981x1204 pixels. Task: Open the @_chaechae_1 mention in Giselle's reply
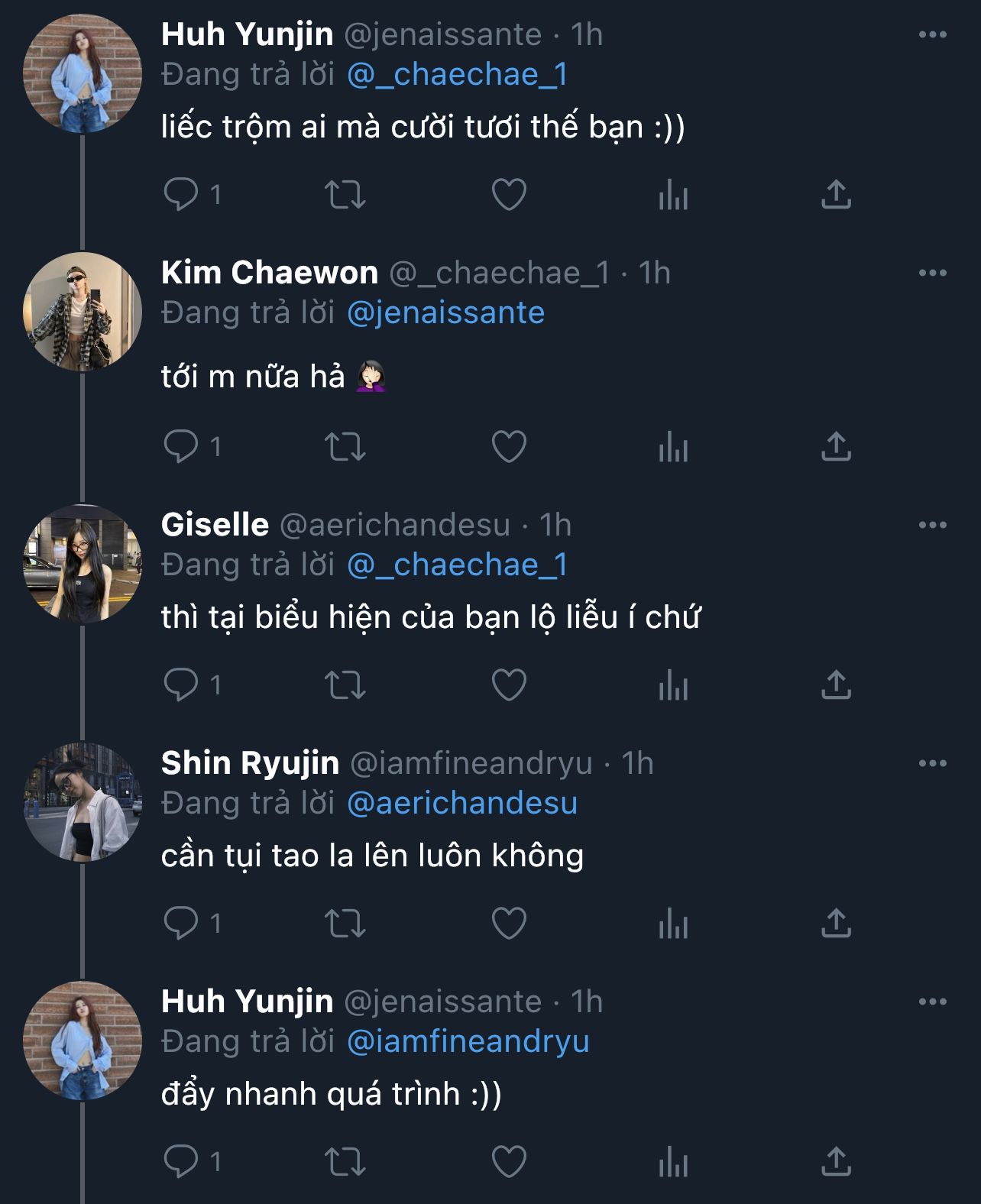(457, 565)
